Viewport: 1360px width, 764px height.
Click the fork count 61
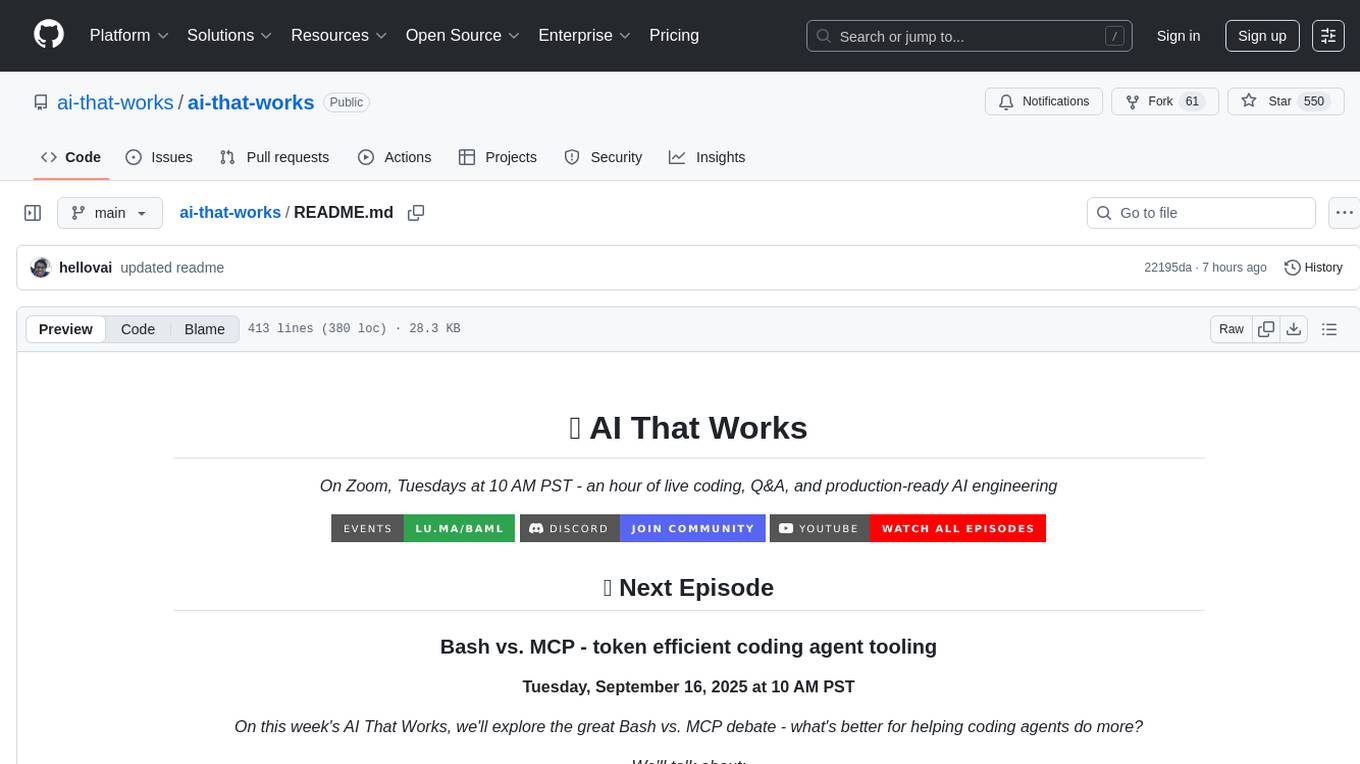coord(1192,102)
